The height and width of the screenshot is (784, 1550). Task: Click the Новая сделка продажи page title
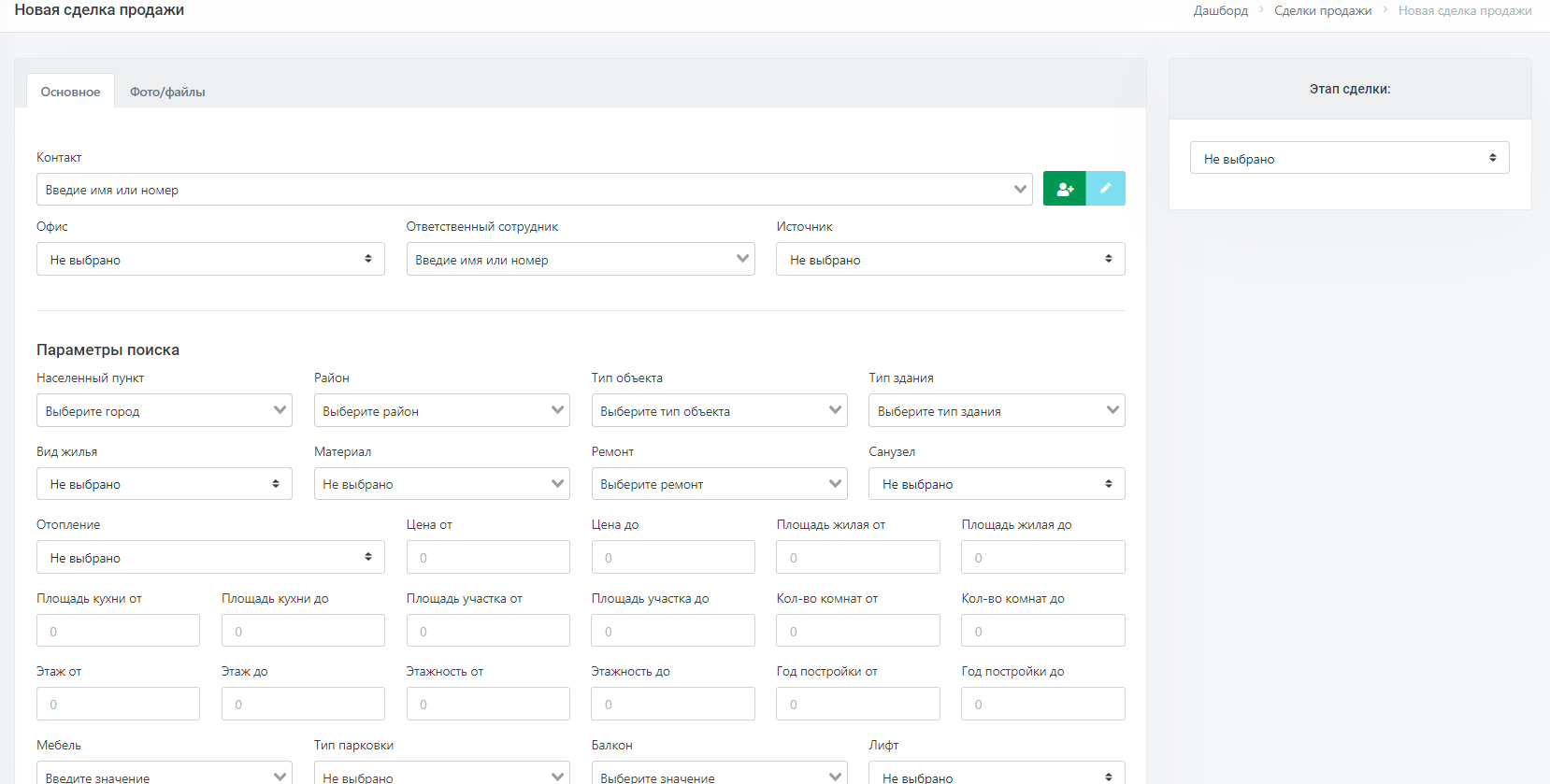pyautogui.click(x=99, y=9)
